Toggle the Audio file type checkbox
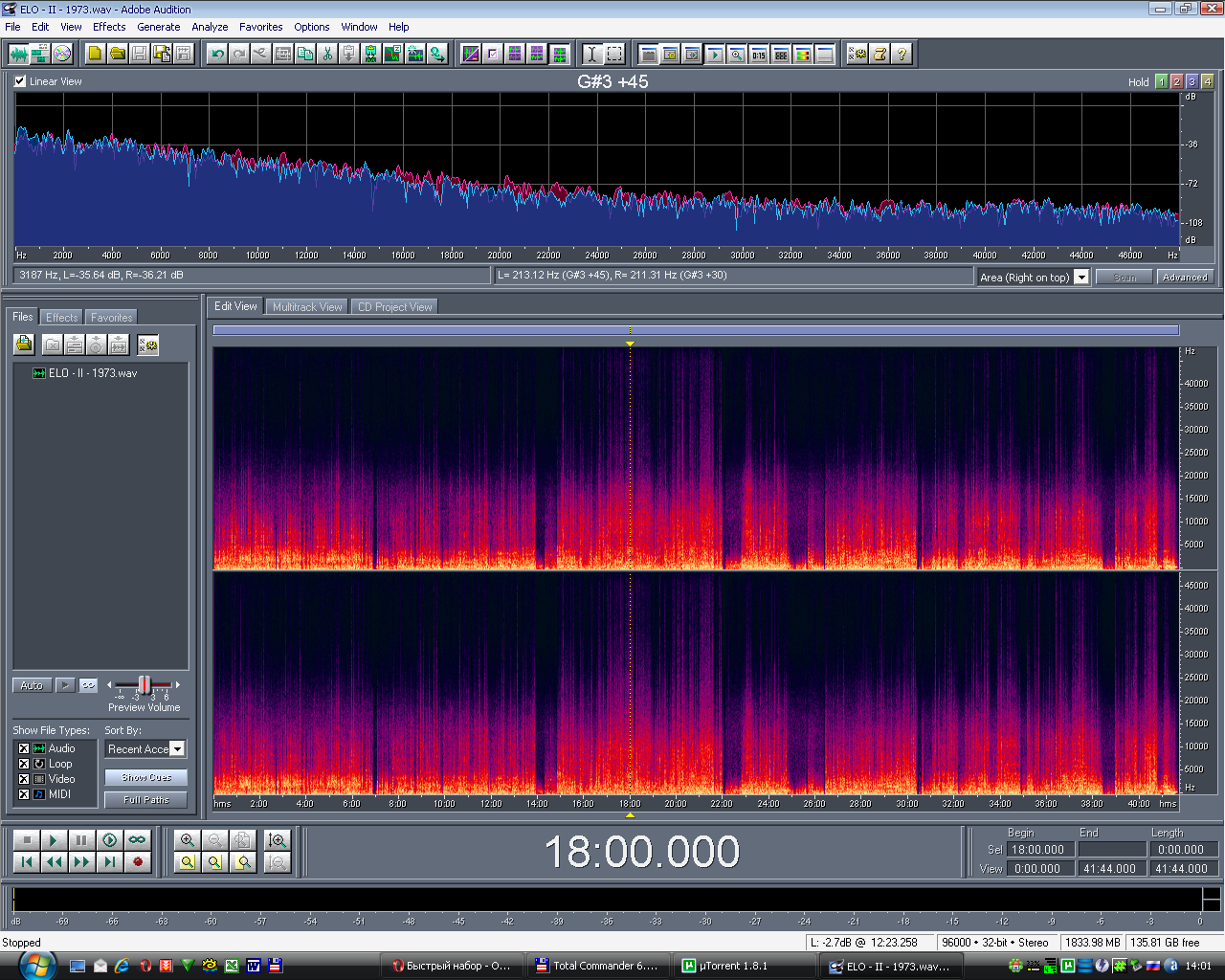This screenshot has width=1225, height=980. click(24, 748)
